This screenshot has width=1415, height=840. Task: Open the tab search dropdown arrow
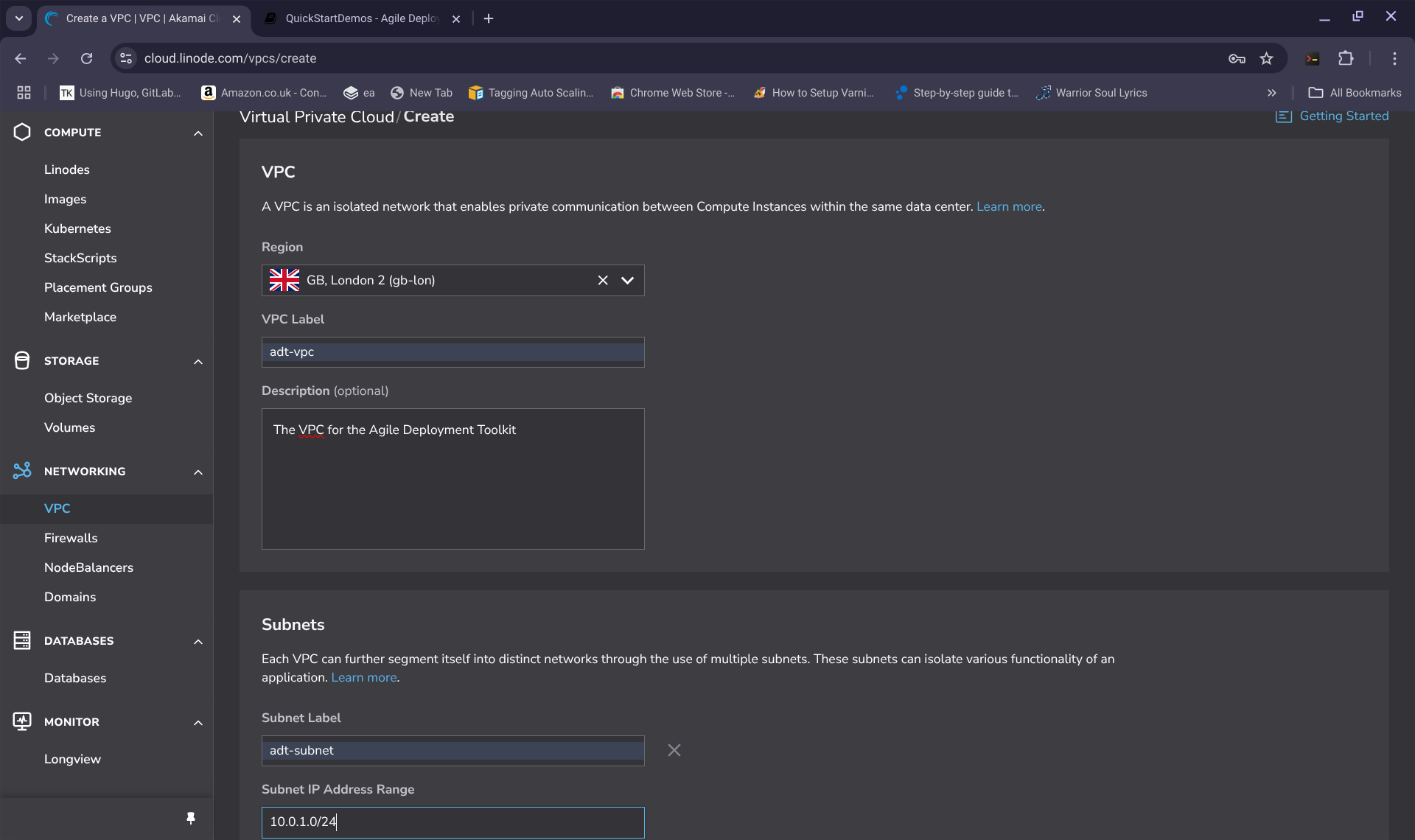click(x=19, y=18)
